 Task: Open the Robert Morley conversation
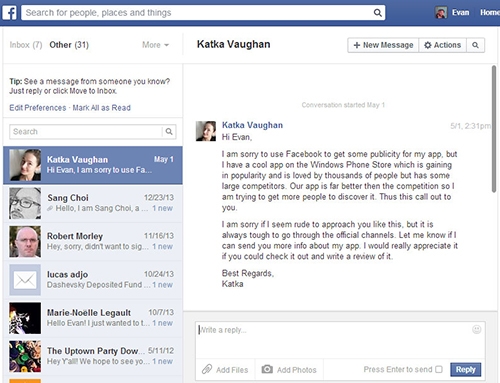93,242
